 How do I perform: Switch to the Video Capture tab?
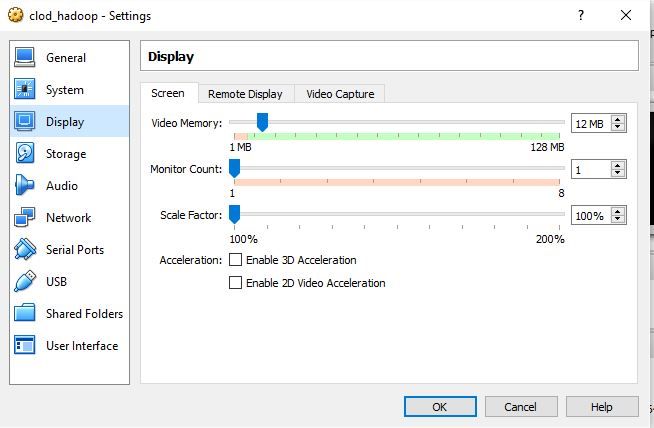(340, 94)
